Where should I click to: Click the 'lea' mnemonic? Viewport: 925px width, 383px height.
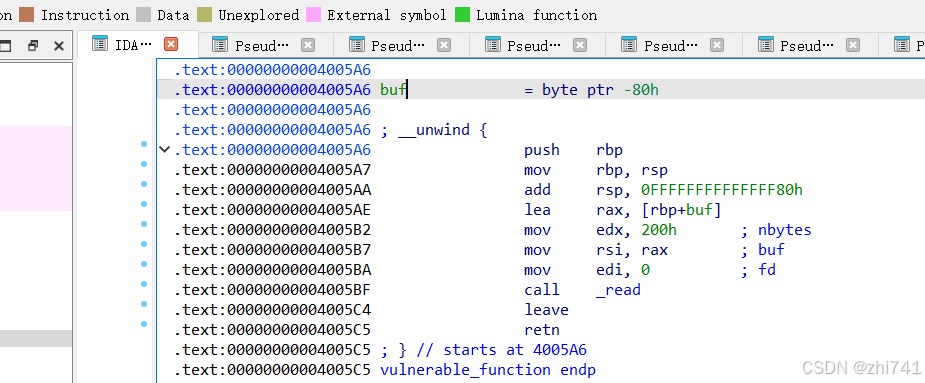point(537,210)
